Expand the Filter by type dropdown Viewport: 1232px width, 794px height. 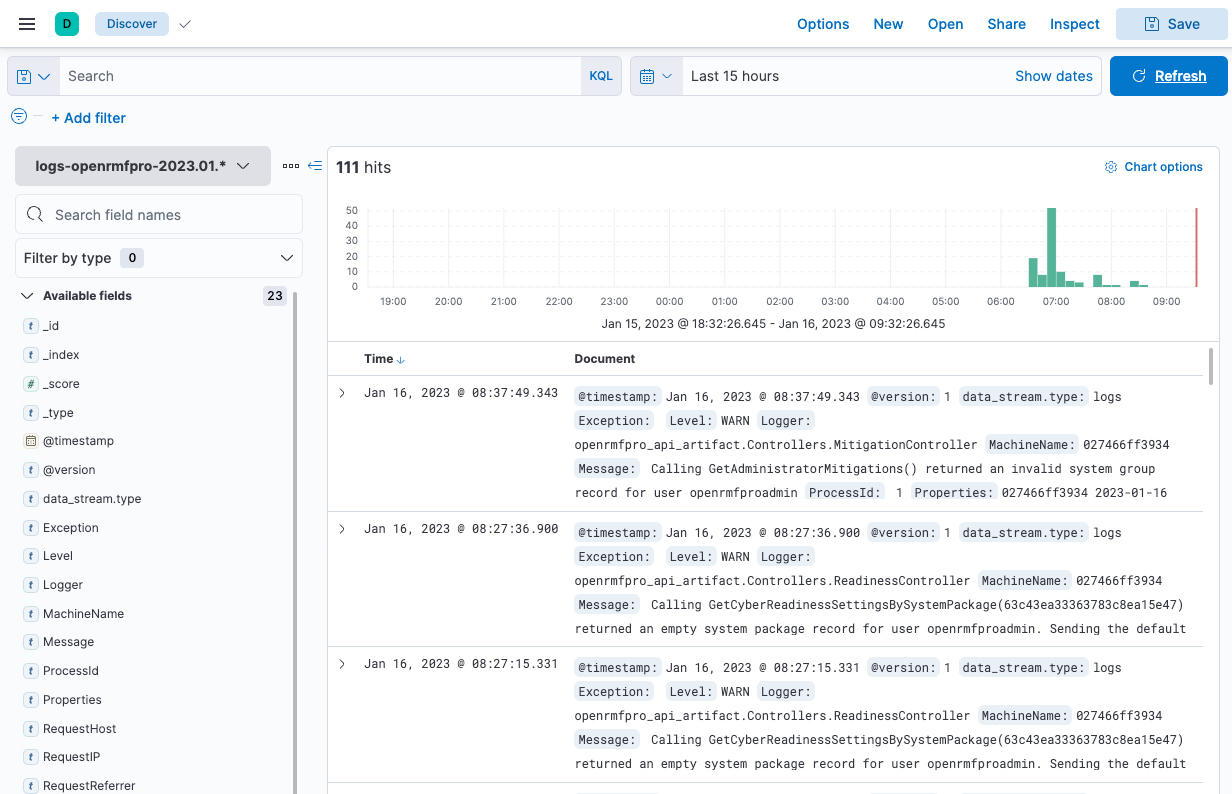click(159, 258)
